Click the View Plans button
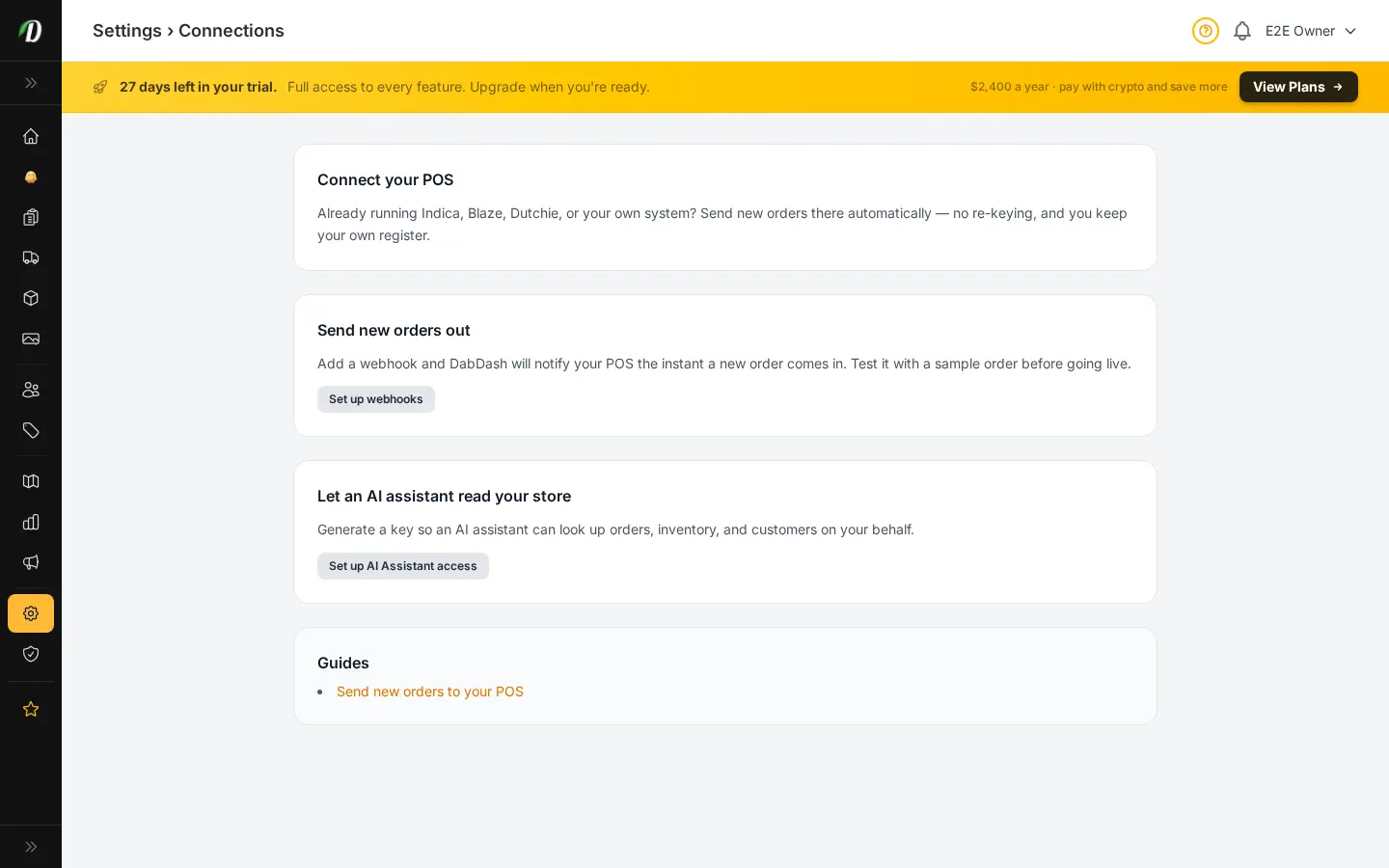1389x868 pixels. [1298, 87]
